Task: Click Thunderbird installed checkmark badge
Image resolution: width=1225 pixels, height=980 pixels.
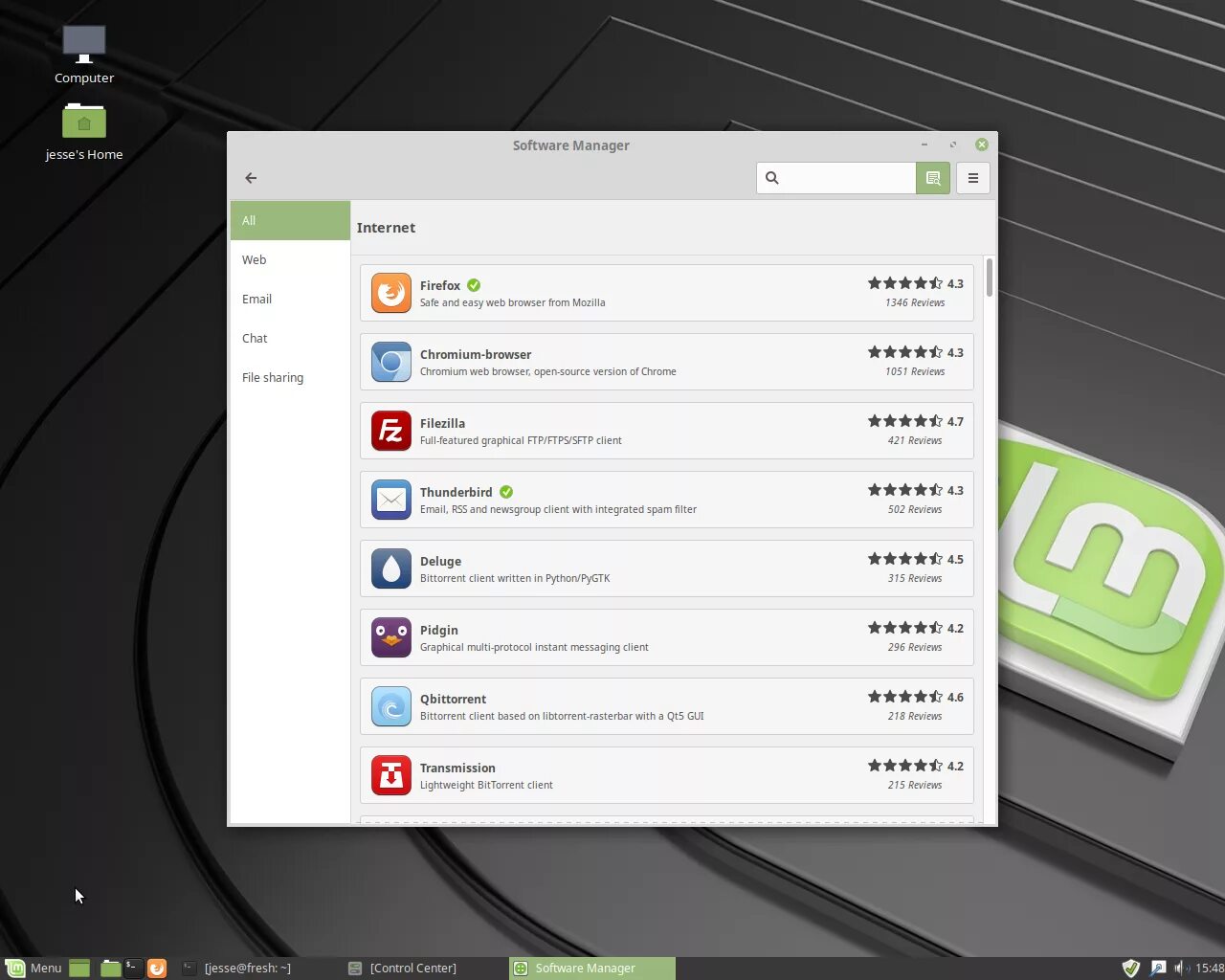Action: 506,492
